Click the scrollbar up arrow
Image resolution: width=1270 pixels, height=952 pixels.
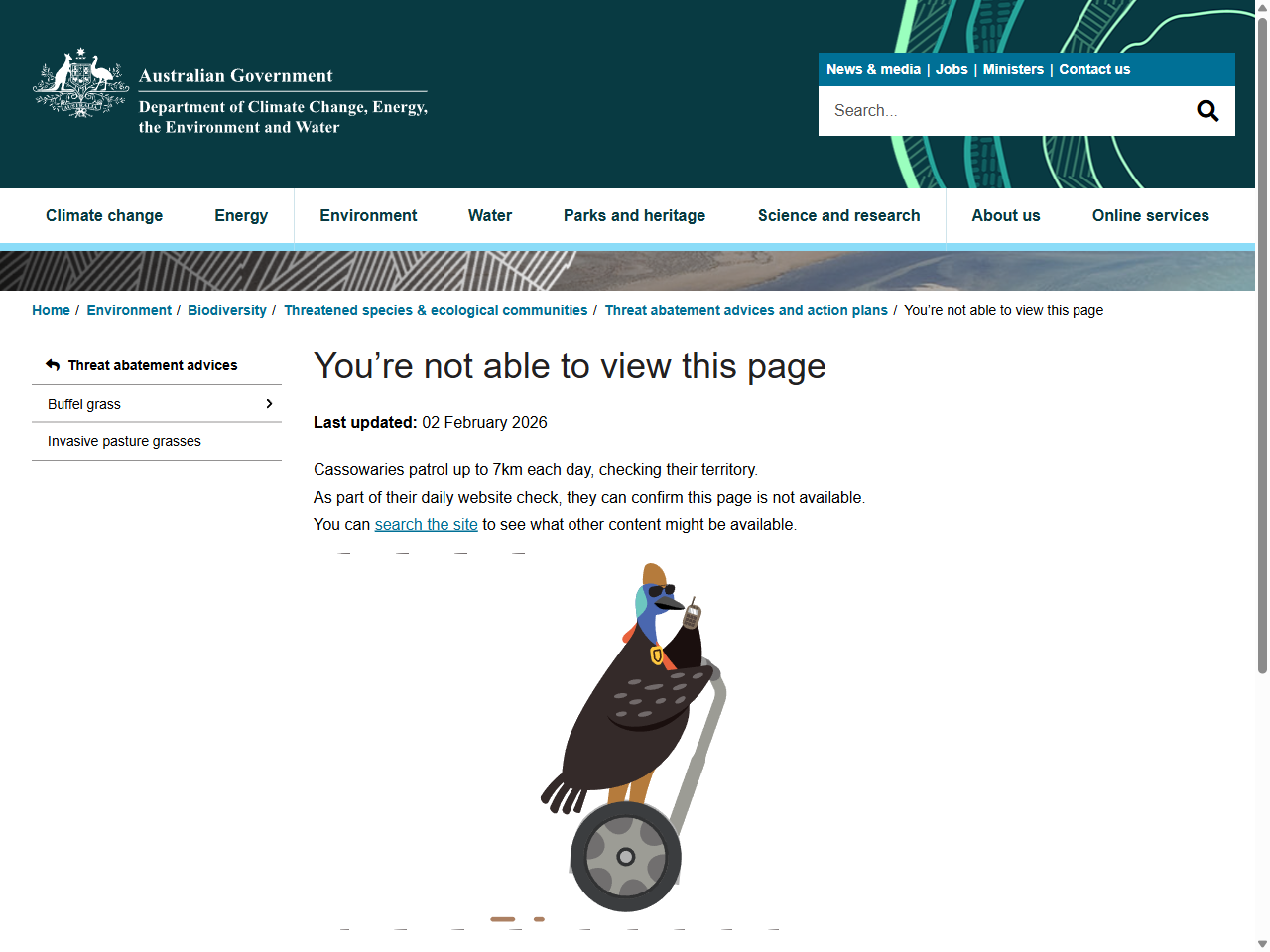coord(1262,8)
